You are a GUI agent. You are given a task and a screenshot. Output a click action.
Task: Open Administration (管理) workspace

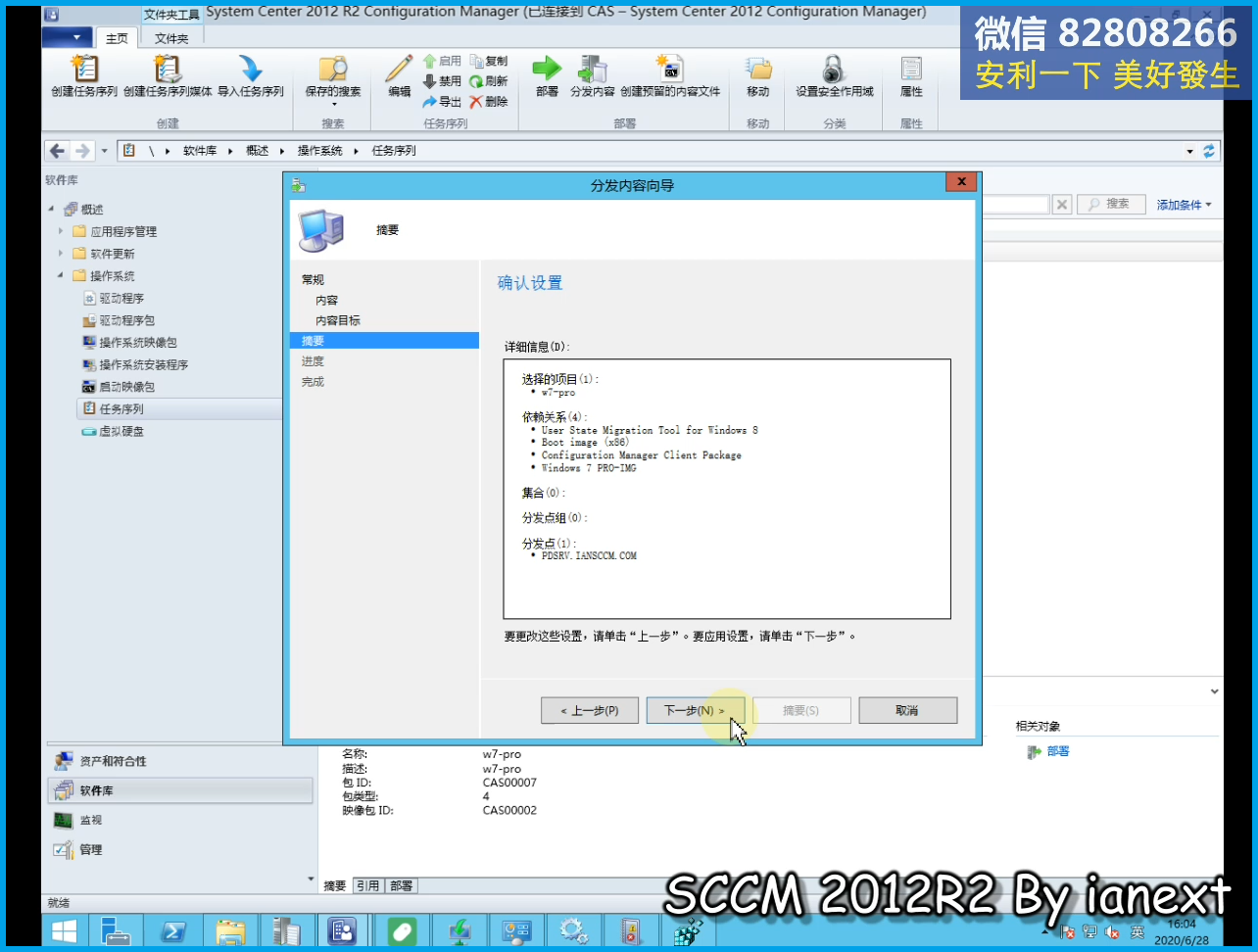pos(180,849)
